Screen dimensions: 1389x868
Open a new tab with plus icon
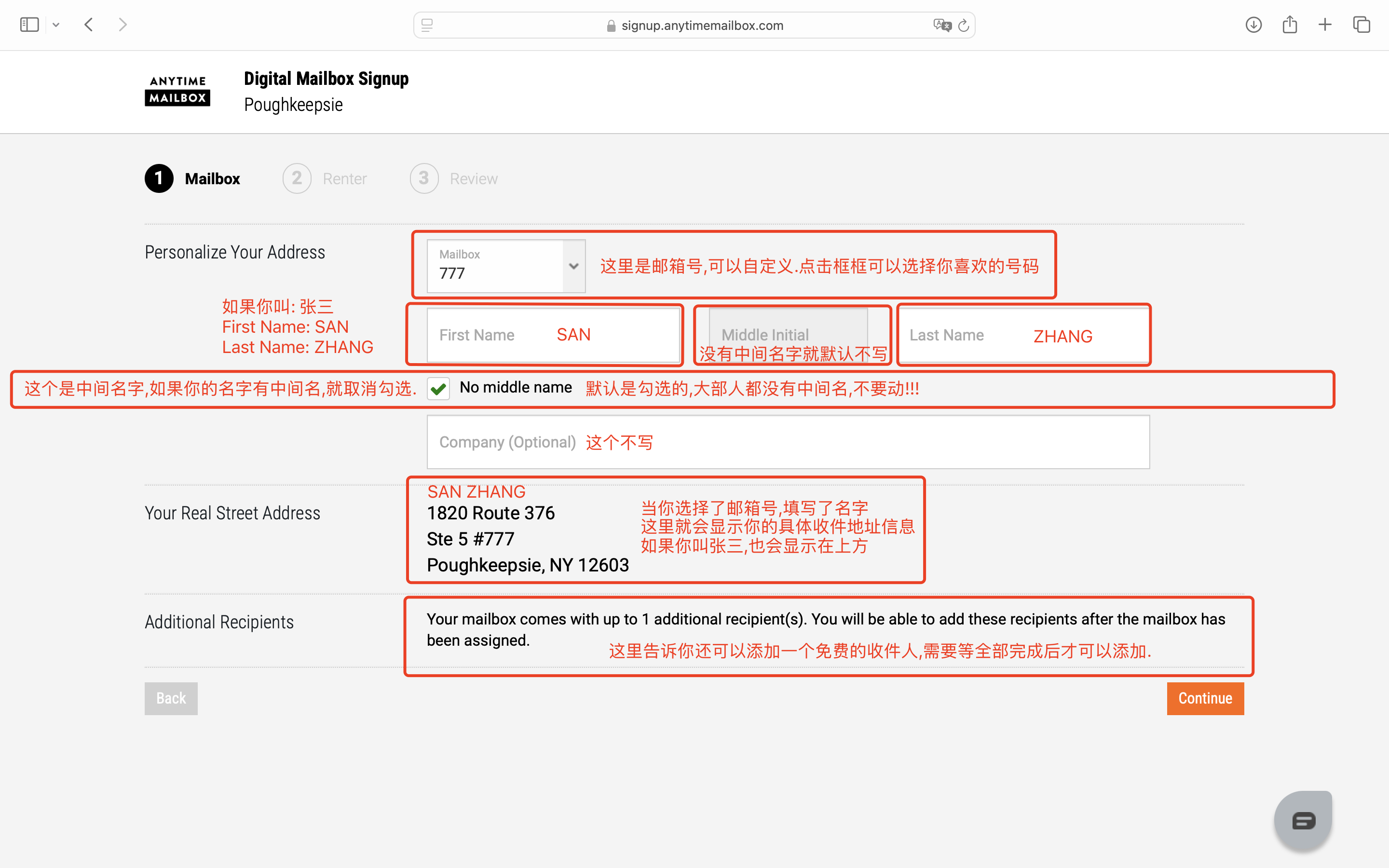1325,25
